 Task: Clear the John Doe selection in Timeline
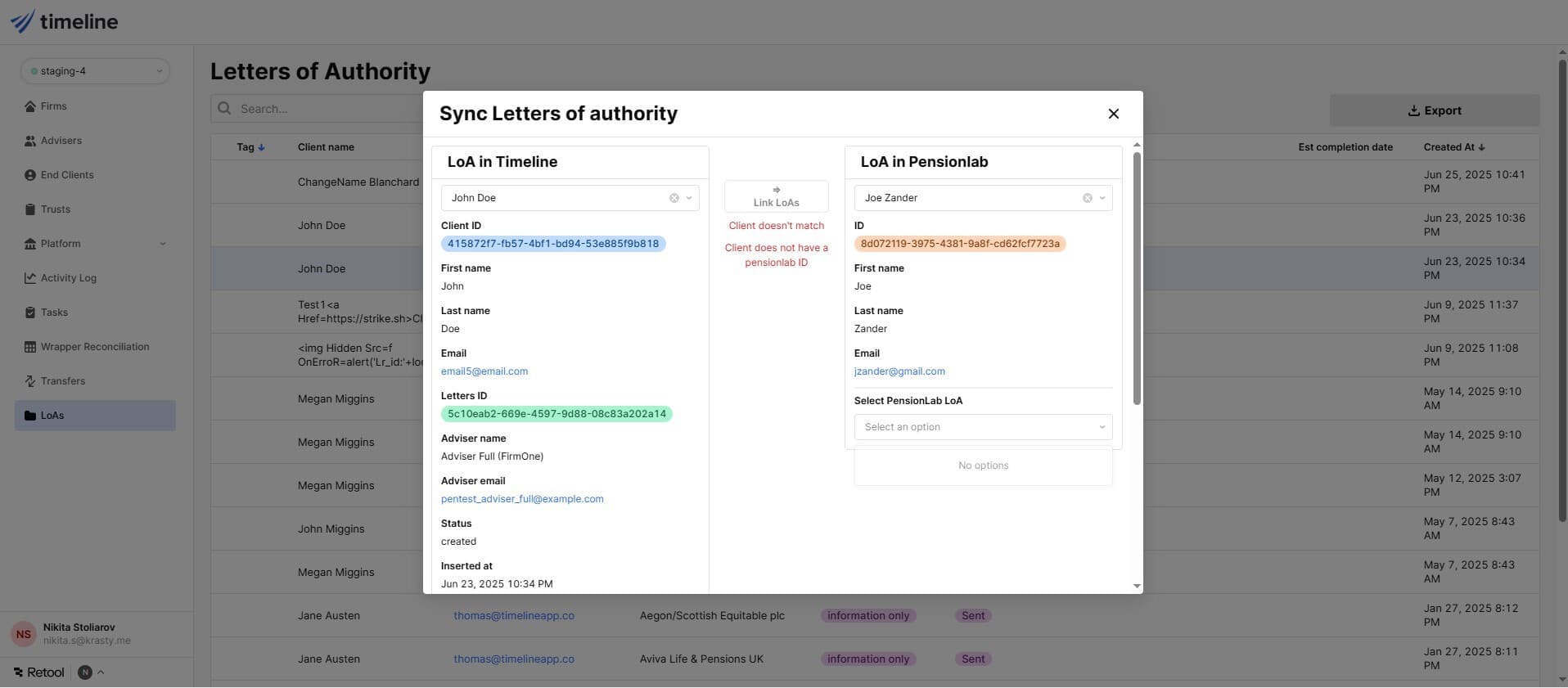674,198
